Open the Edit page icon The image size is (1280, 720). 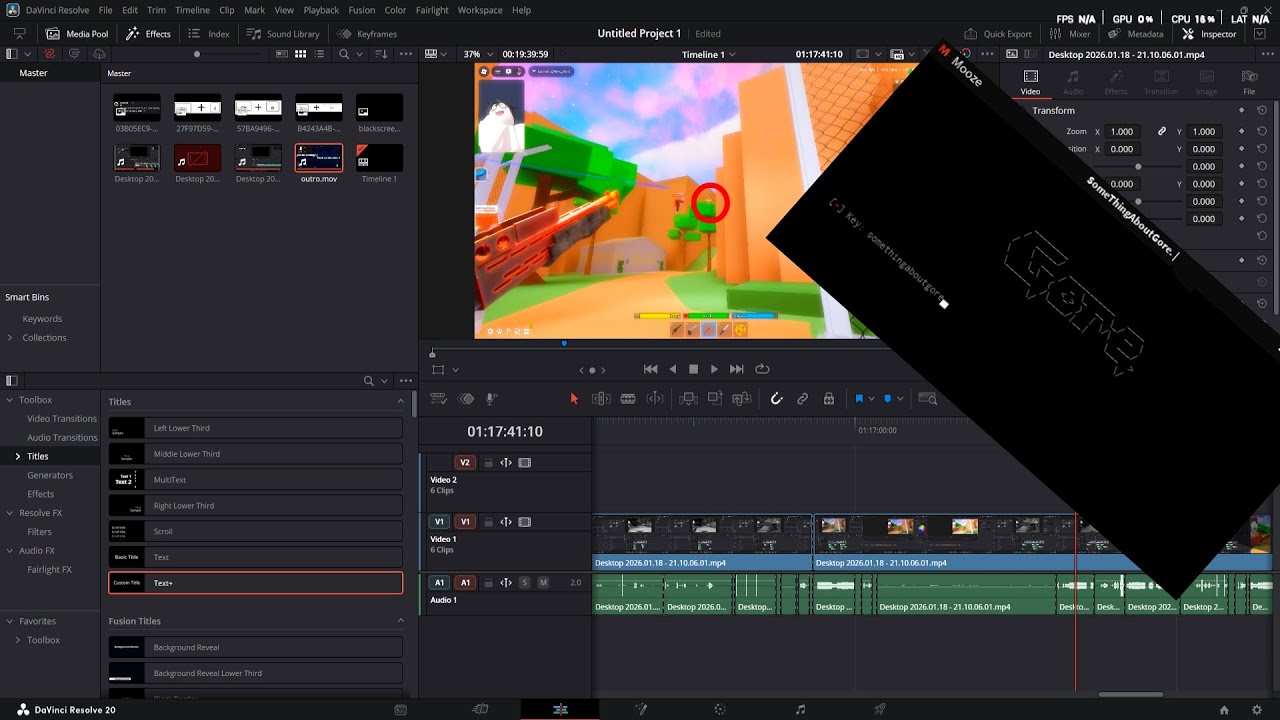pos(560,709)
